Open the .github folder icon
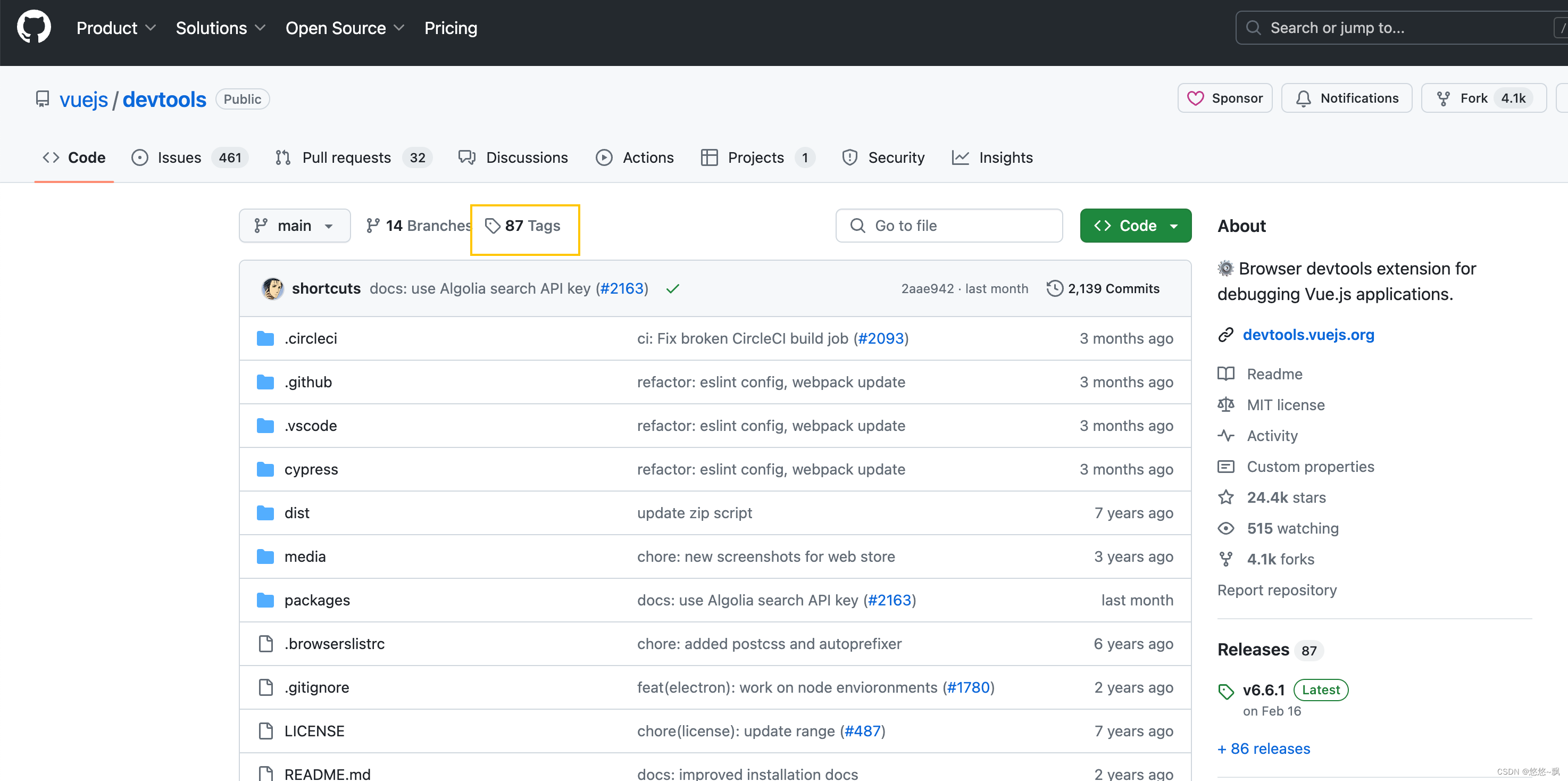The height and width of the screenshot is (781, 1568). (x=265, y=381)
